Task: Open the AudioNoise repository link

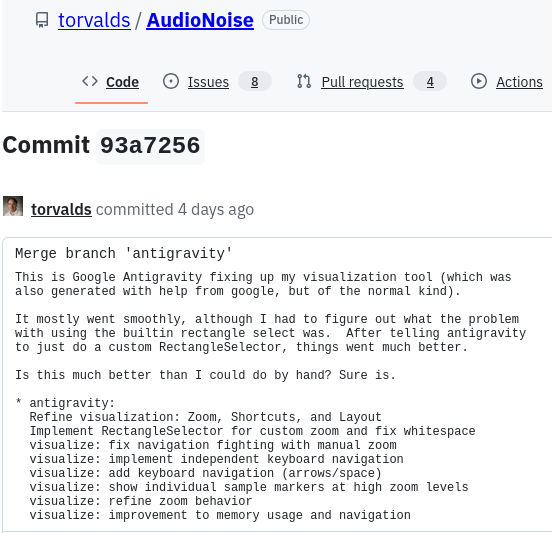Action: (x=200, y=20)
